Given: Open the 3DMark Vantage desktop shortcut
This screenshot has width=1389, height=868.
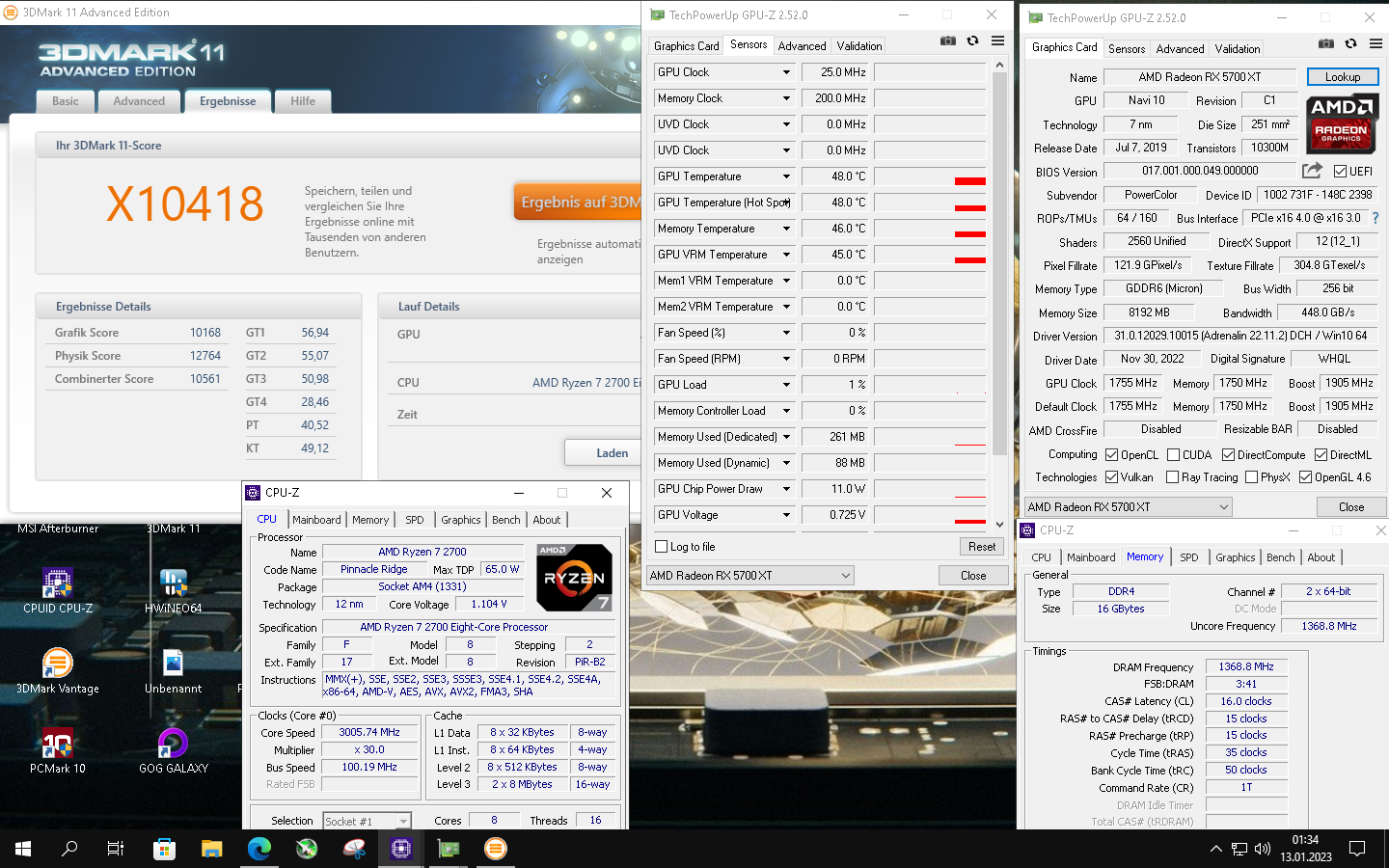Looking at the screenshot, I should click(x=58, y=670).
